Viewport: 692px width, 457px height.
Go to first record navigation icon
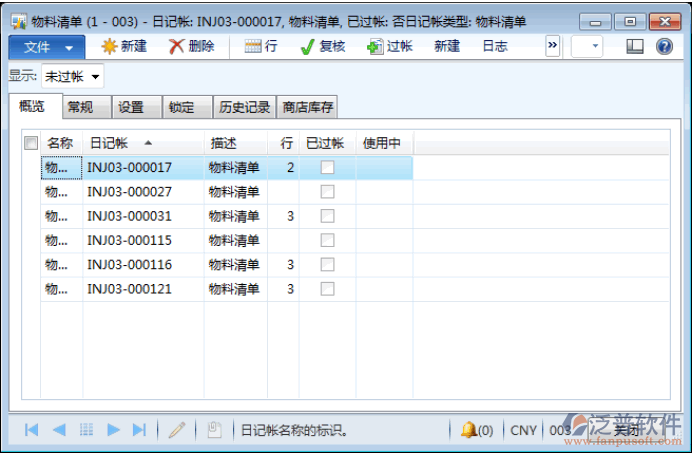pyautogui.click(x=31, y=430)
